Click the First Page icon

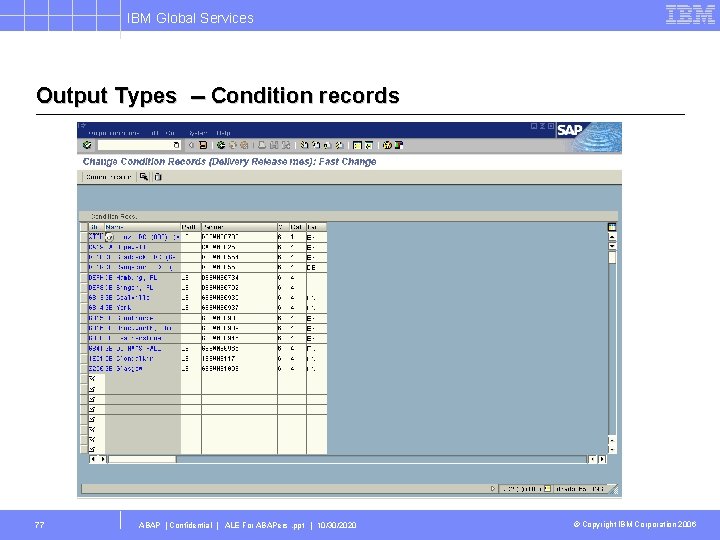tap(304, 145)
